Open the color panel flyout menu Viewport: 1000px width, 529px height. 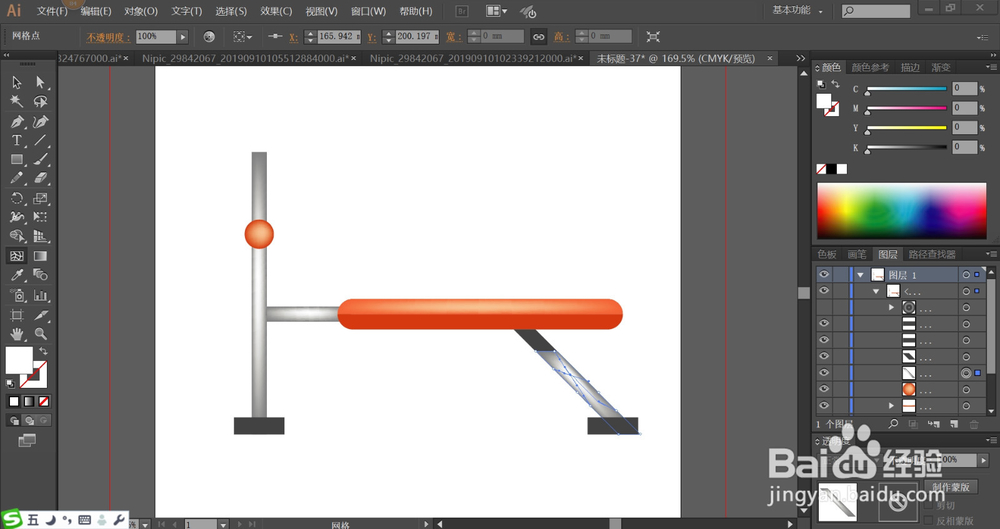[991, 67]
